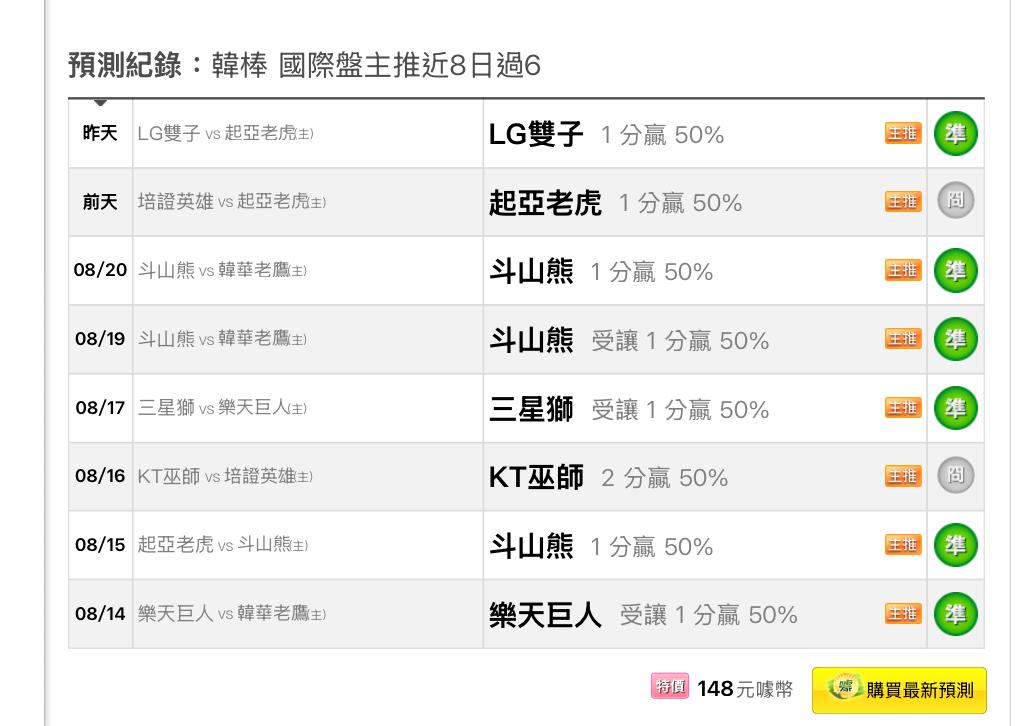Click the 08/20 date cell
Image resolution: width=1023 pixels, height=726 pixels.
pyautogui.click(x=100, y=270)
